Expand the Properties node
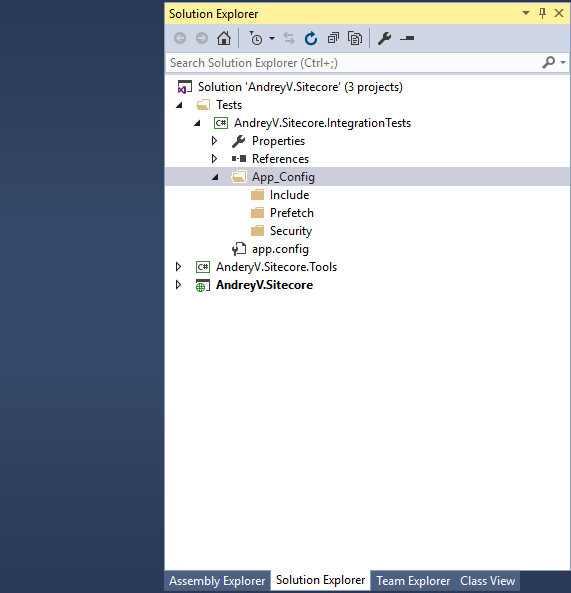This screenshot has height=593, width=571. [x=214, y=141]
